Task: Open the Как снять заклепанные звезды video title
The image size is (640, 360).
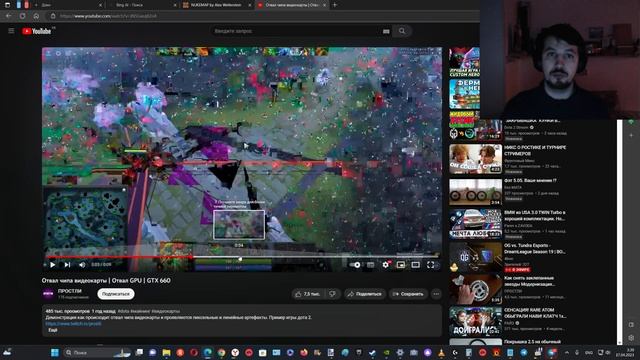Action: (529, 281)
